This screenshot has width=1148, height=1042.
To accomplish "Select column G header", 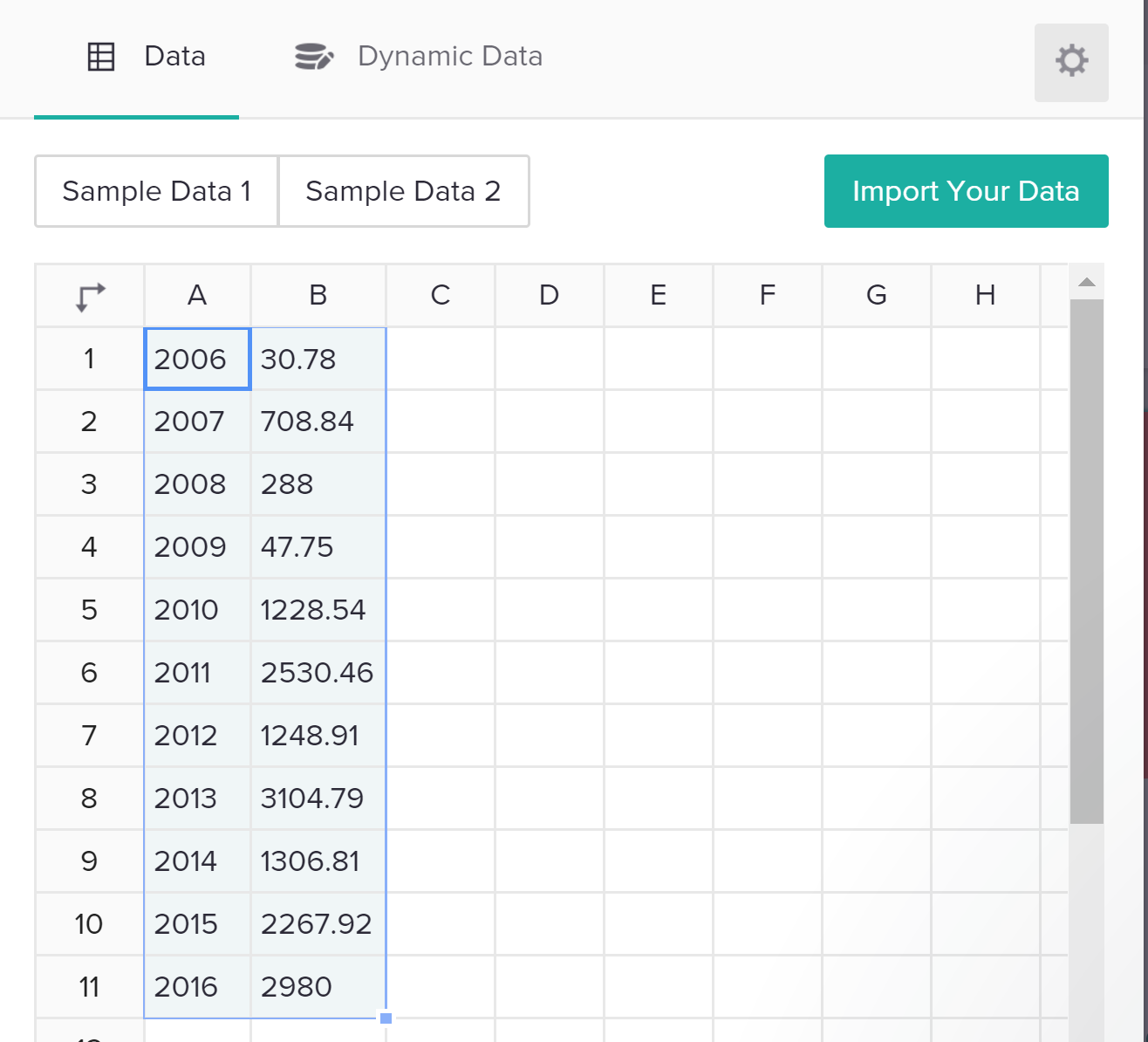I will click(877, 296).
